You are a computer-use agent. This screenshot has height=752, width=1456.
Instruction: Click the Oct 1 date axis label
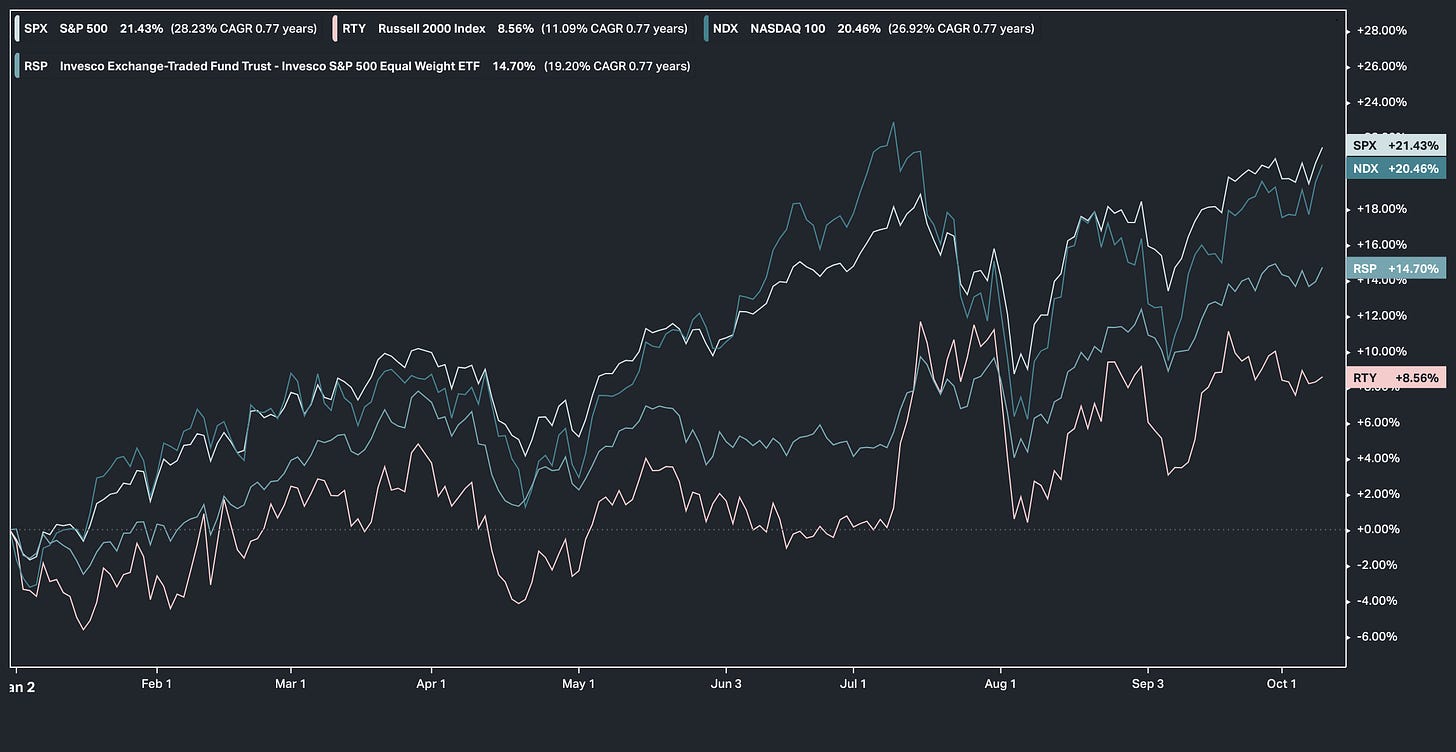coord(1280,684)
